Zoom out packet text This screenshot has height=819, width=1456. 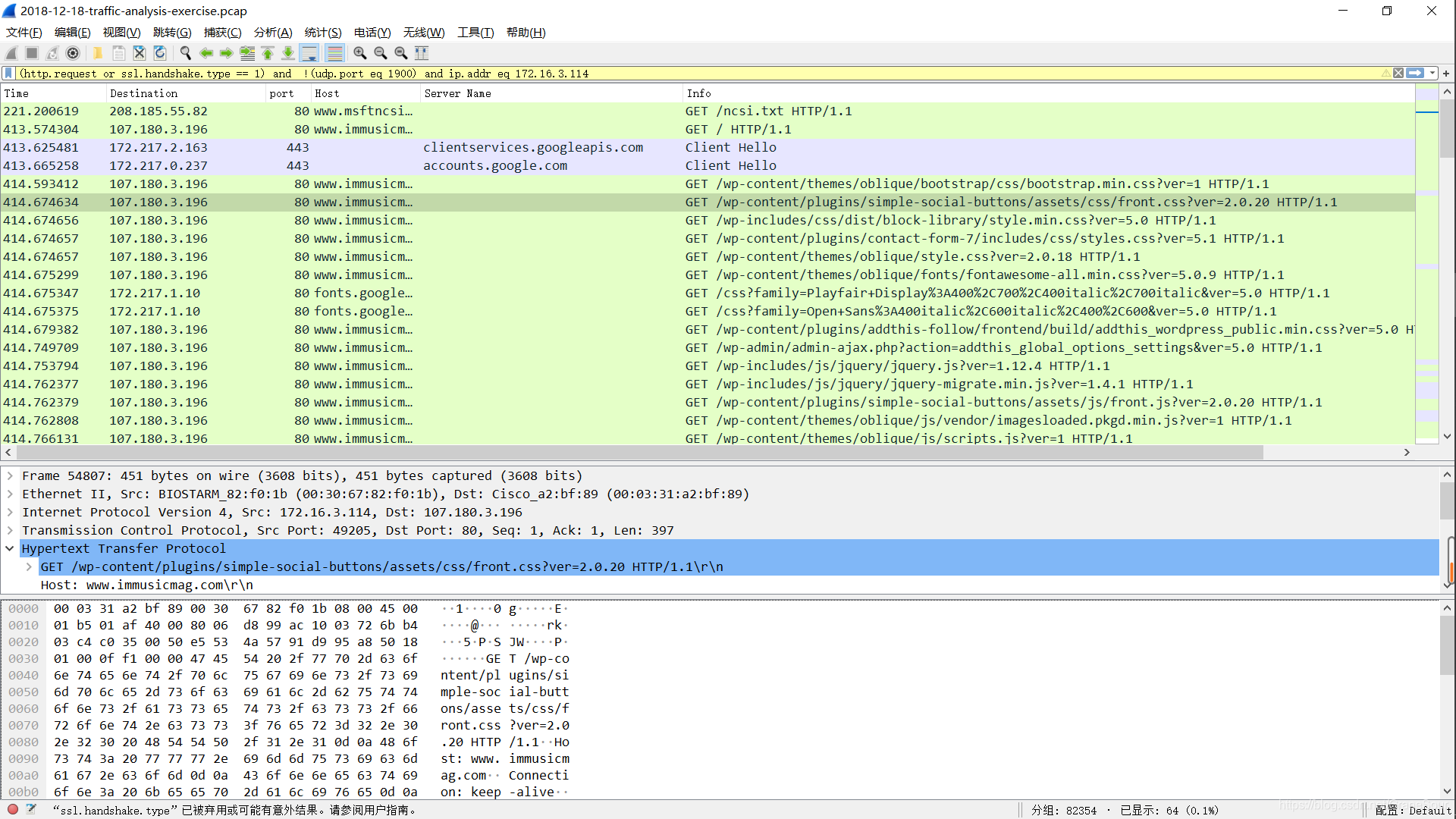tap(380, 53)
